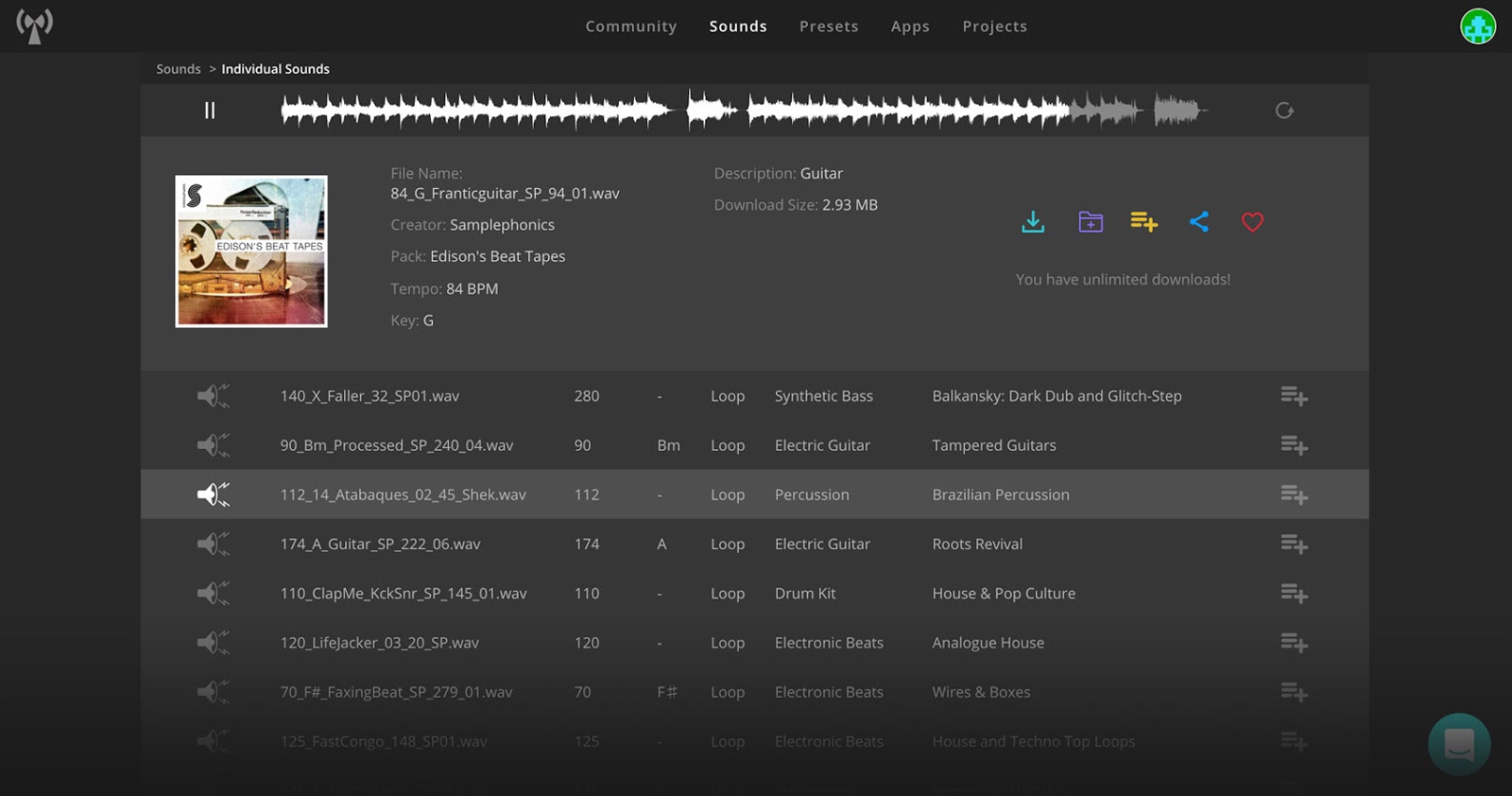This screenshot has height=796, width=1512.
Task: Click the waveform loop/reload icon
Action: 1284,111
